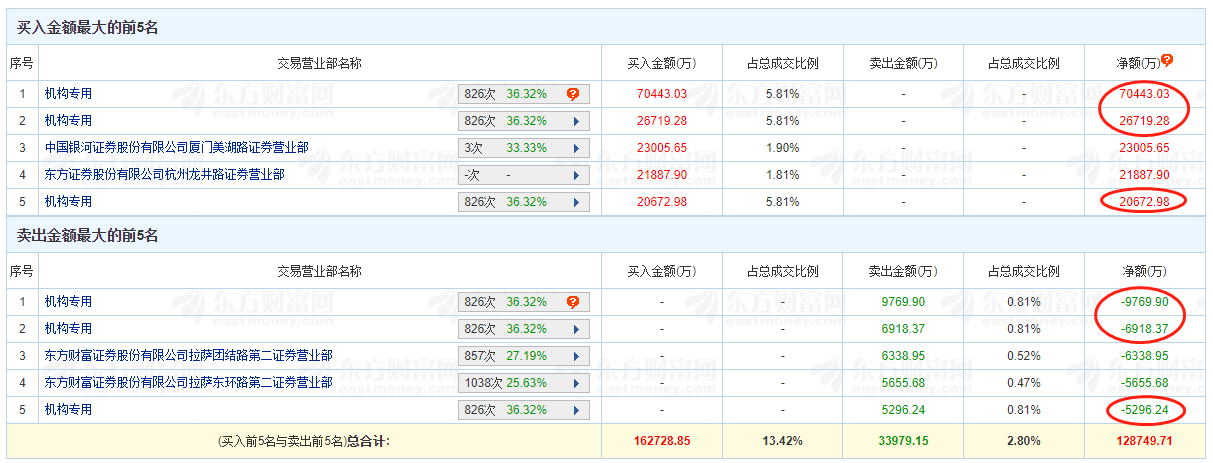Screen dimensions: 1213x463
Task: Click 买入金额最大的前5名 section title
Action: [x=88, y=28]
